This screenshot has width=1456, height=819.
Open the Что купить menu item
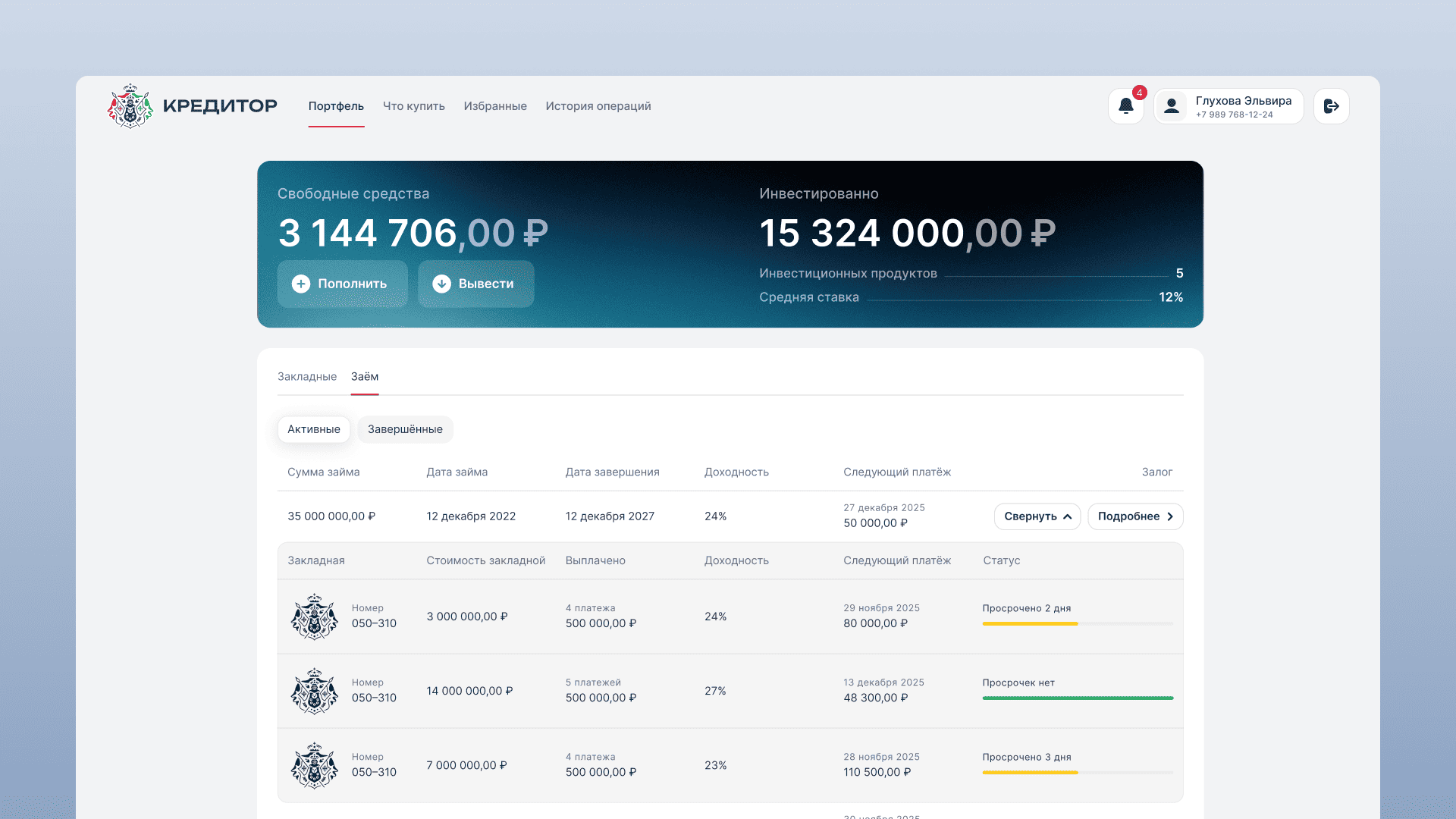(x=413, y=106)
